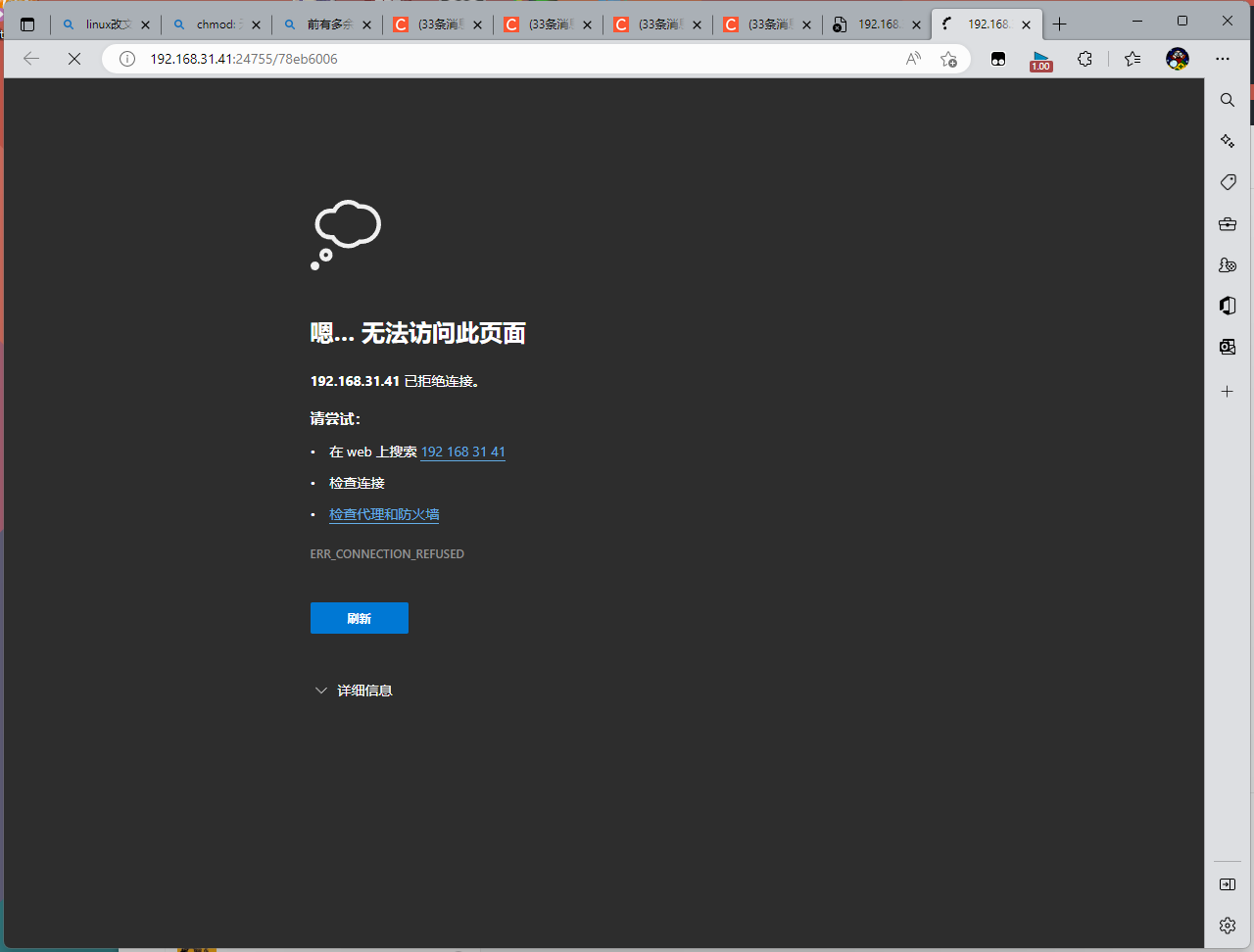
Task: View site information icon in address bar
Action: tap(126, 59)
